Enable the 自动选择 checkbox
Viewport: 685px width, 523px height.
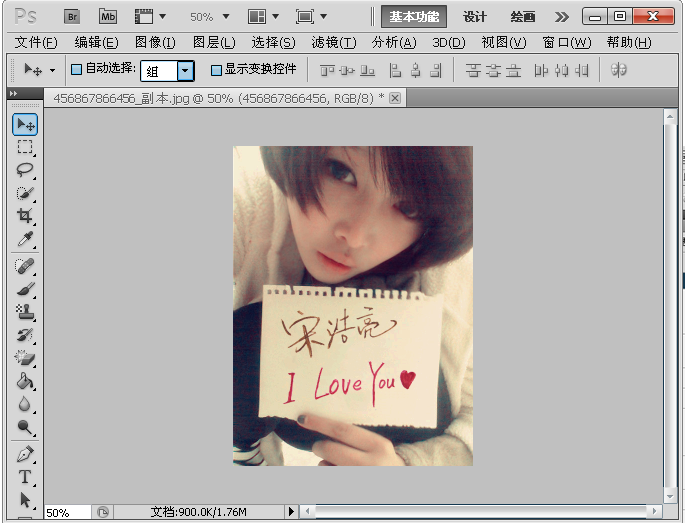(77, 70)
